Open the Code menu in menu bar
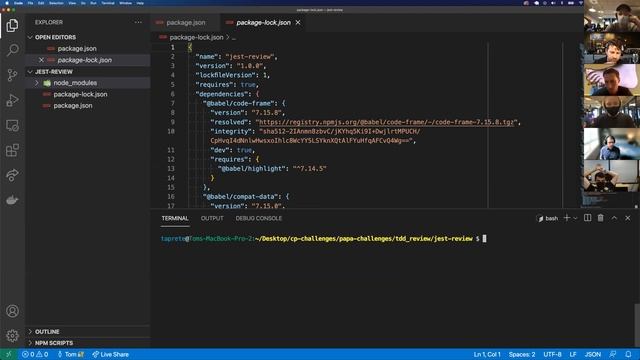The height and width of the screenshot is (360, 640). tap(18, 3)
